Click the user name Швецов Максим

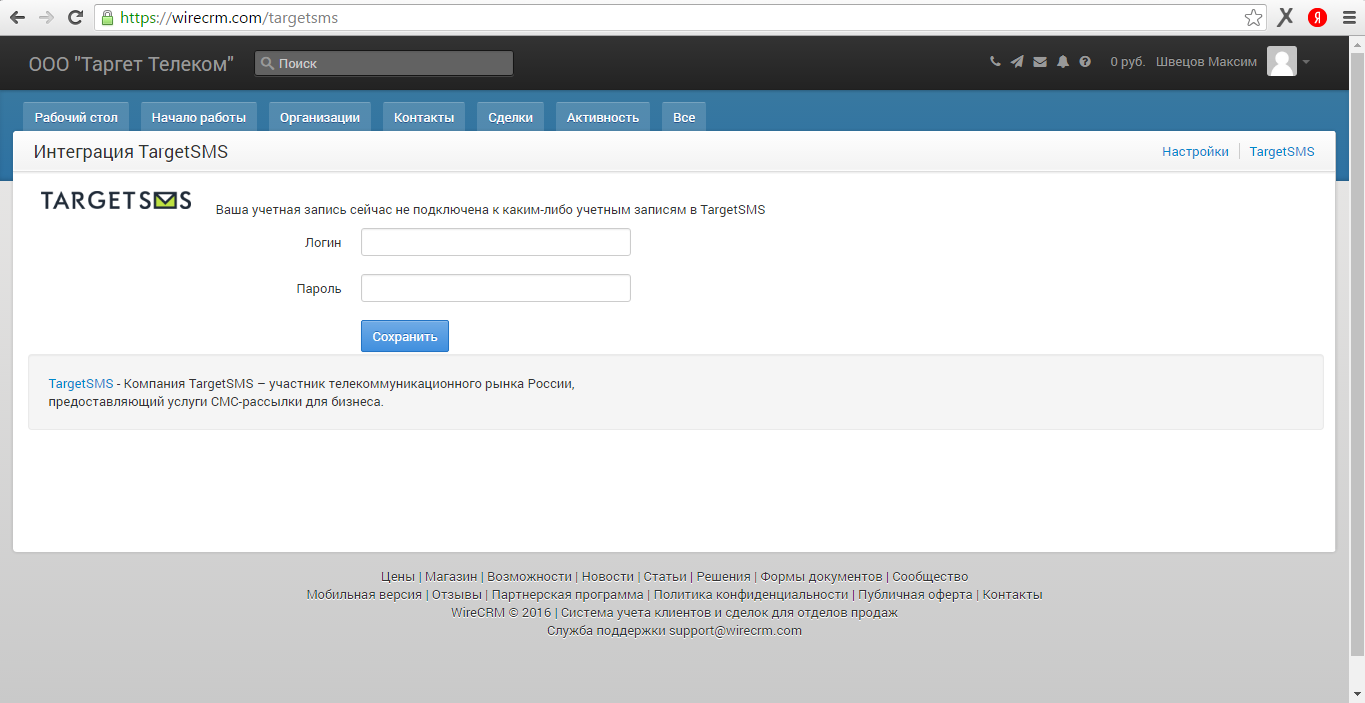[1206, 62]
